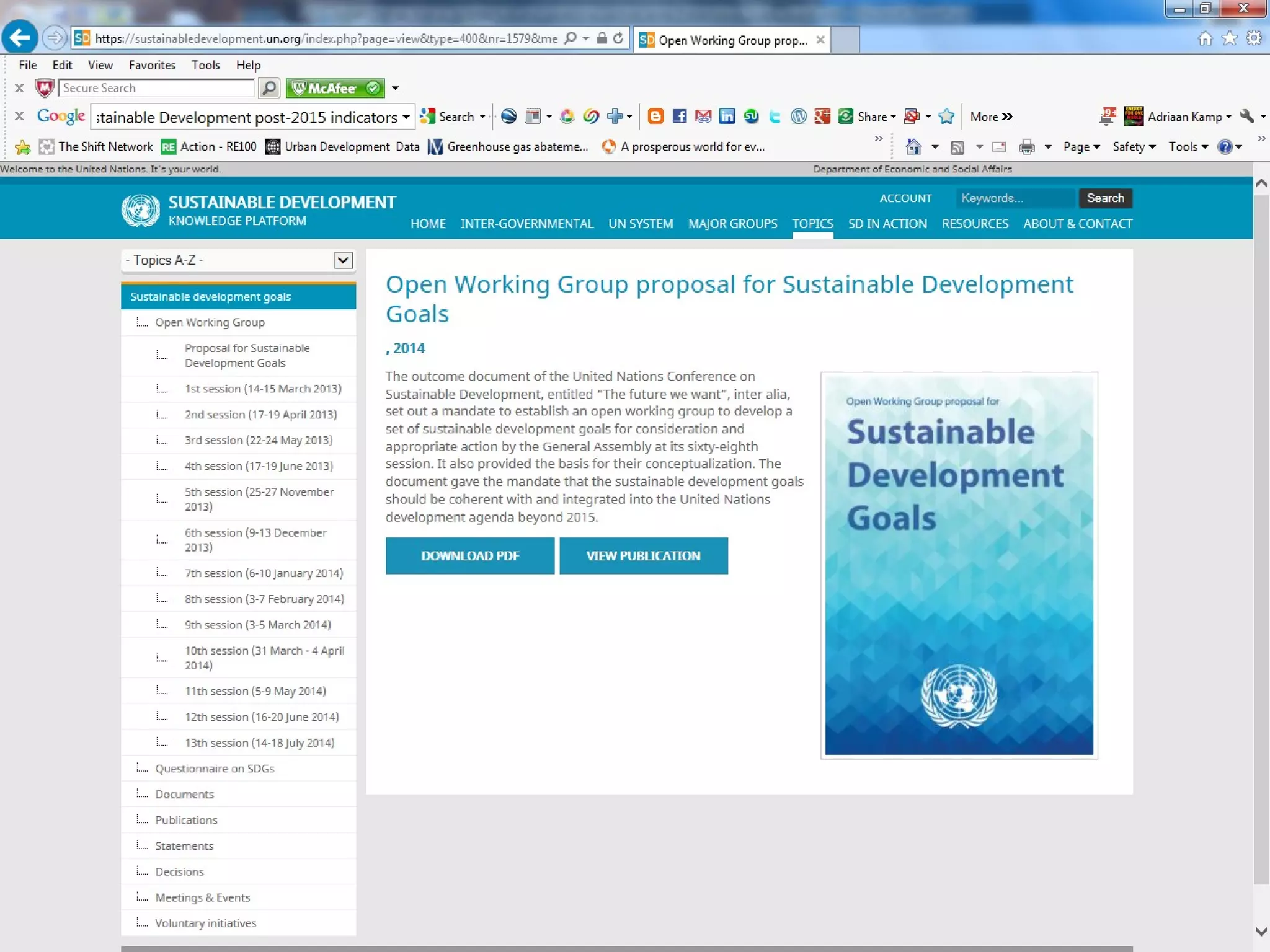Open the Page command bar dropdown
This screenshot has height=952, width=1270.
1081,147
